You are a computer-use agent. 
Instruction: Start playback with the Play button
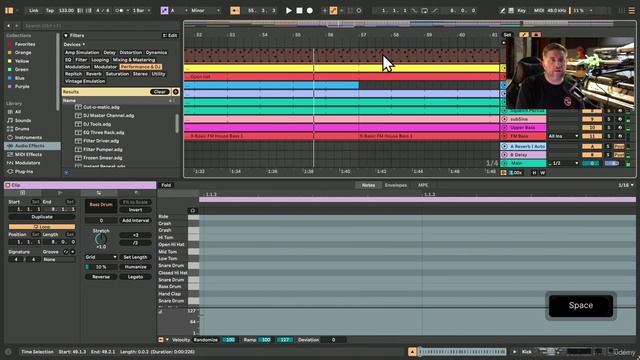289,10
